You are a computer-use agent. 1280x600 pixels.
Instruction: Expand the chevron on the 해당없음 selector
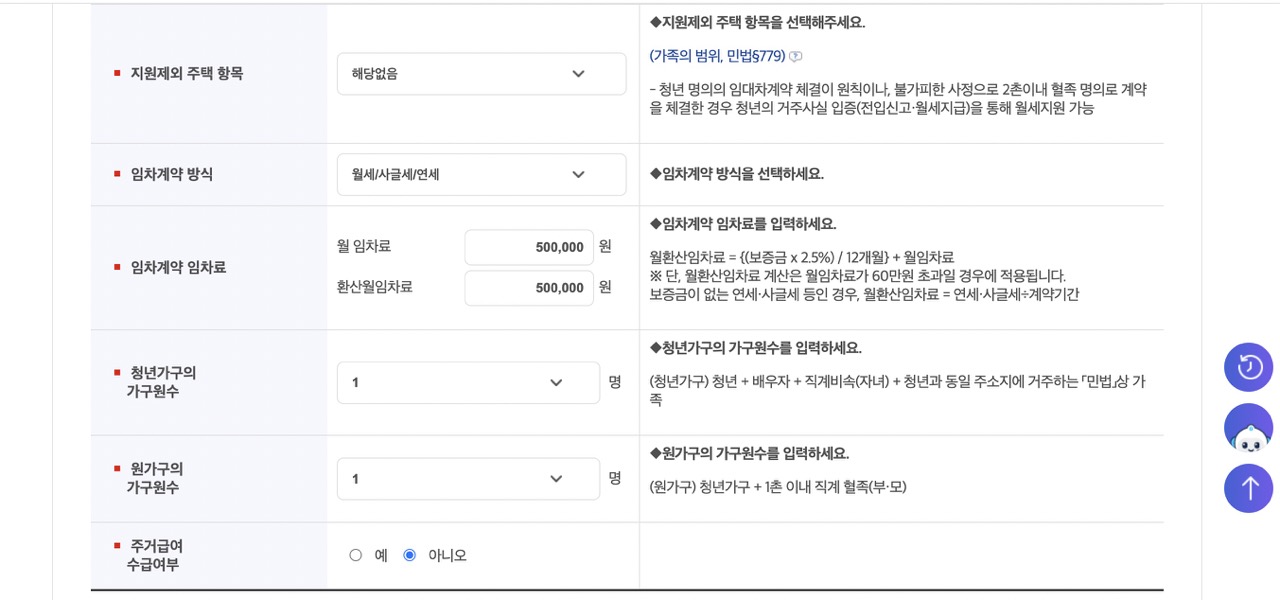[x=578, y=73]
